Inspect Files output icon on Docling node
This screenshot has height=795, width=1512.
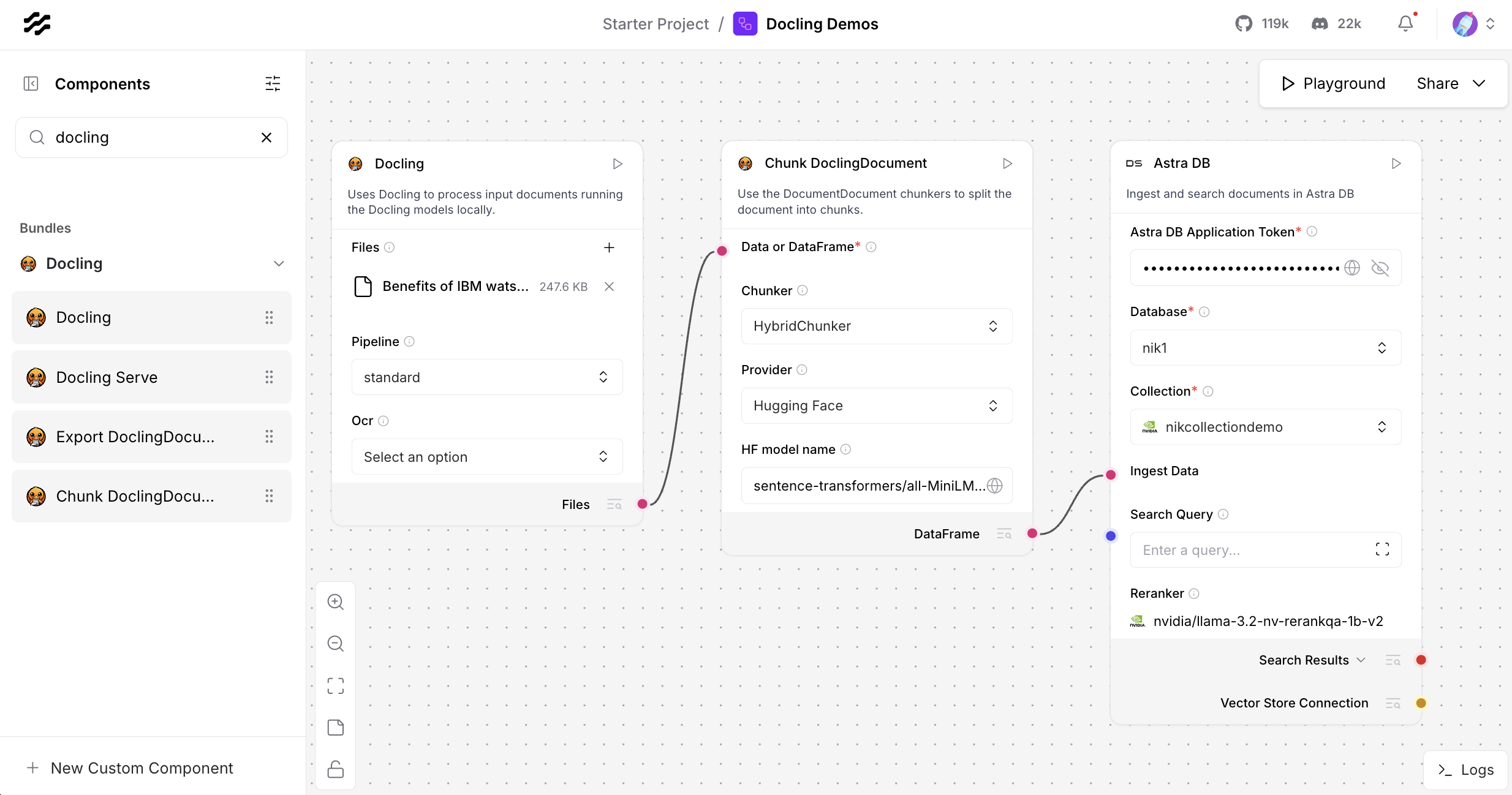tap(614, 505)
